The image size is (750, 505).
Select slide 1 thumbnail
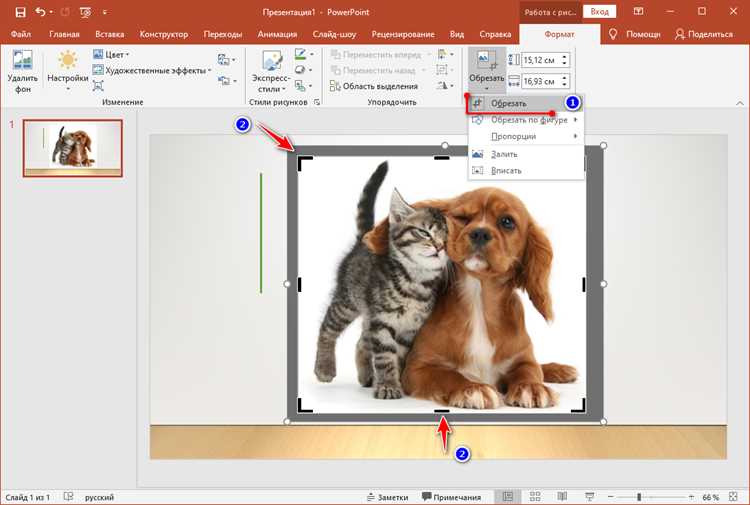[x=73, y=148]
